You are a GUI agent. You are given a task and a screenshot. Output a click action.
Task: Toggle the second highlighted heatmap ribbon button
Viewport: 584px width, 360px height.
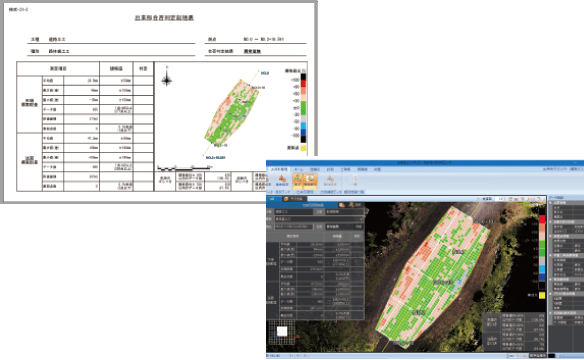tap(310, 181)
